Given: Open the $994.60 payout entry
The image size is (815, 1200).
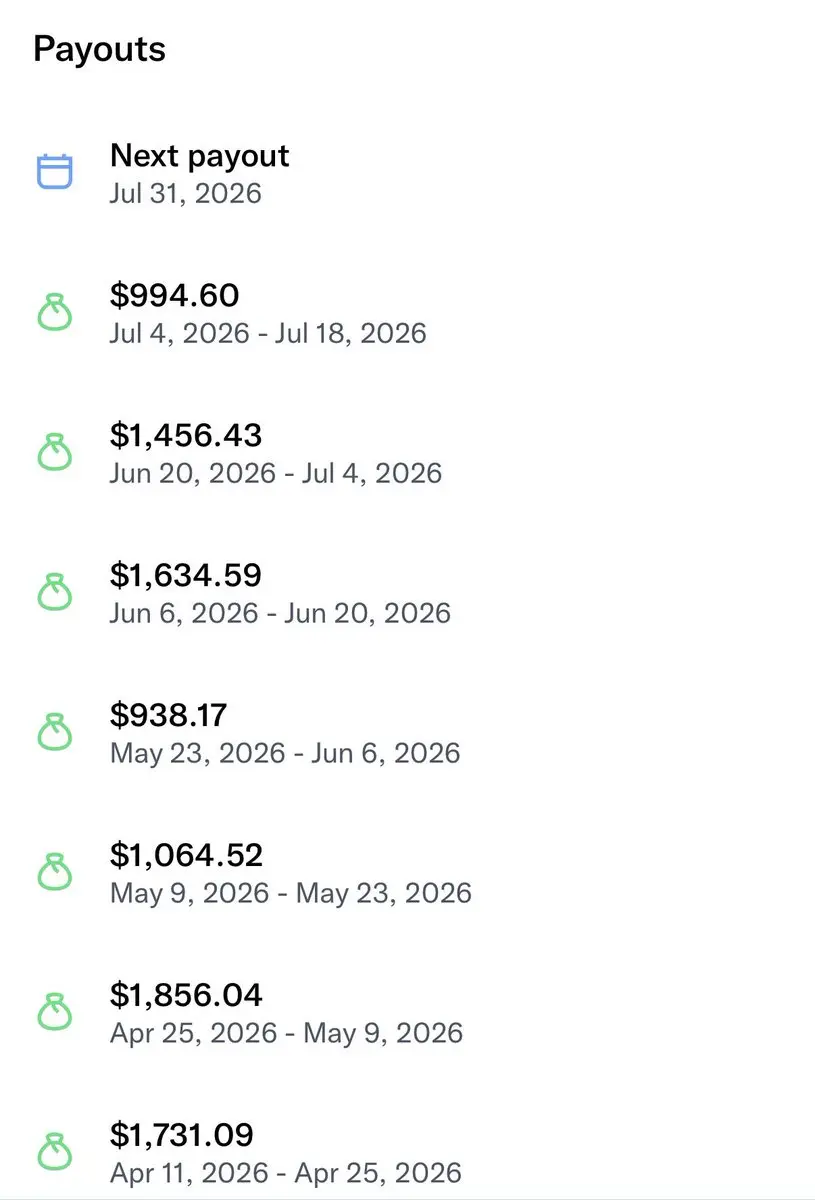Looking at the screenshot, I should [x=407, y=313].
